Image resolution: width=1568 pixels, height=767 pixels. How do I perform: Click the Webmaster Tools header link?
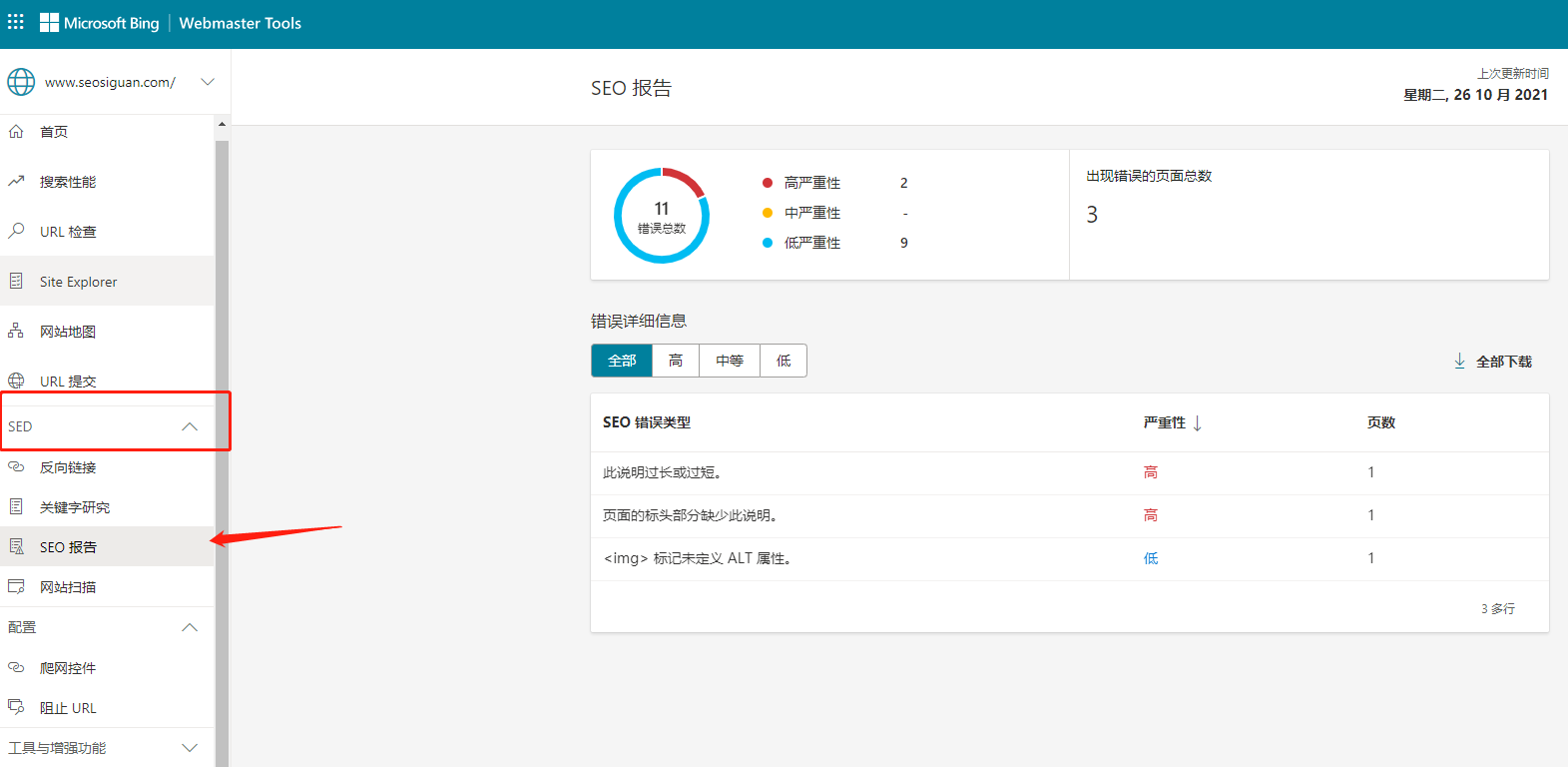240,23
